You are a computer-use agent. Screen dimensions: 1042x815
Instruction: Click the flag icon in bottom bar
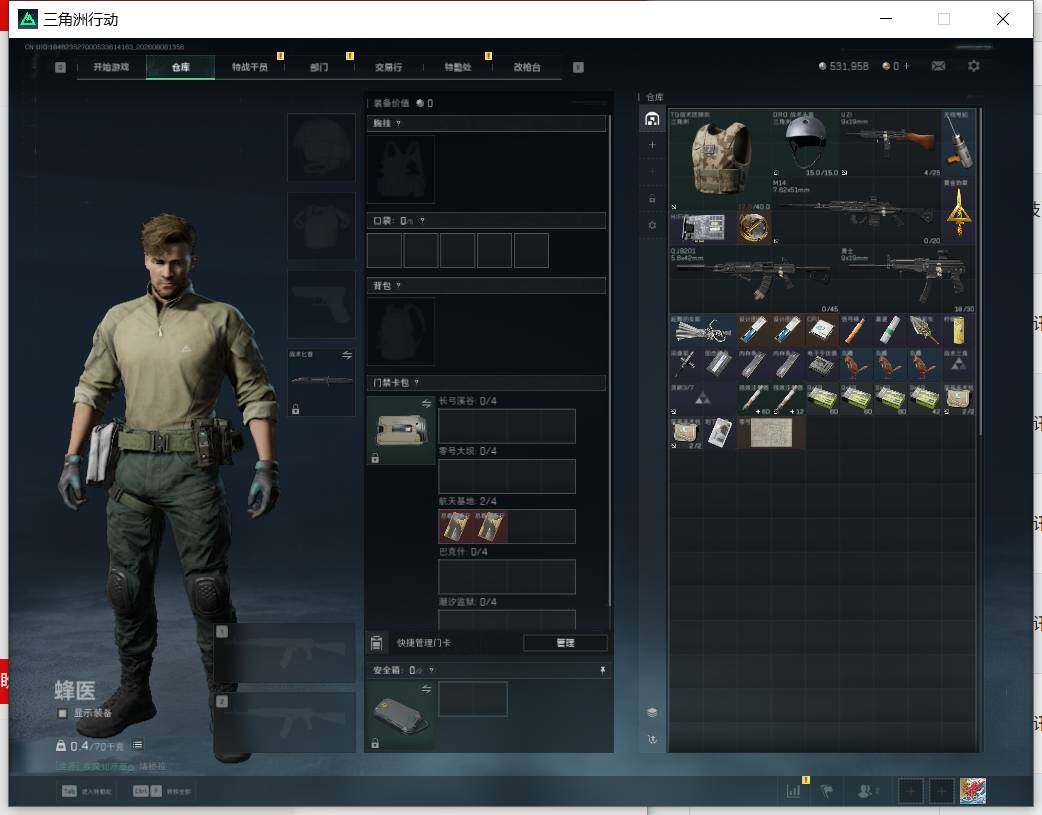827,791
